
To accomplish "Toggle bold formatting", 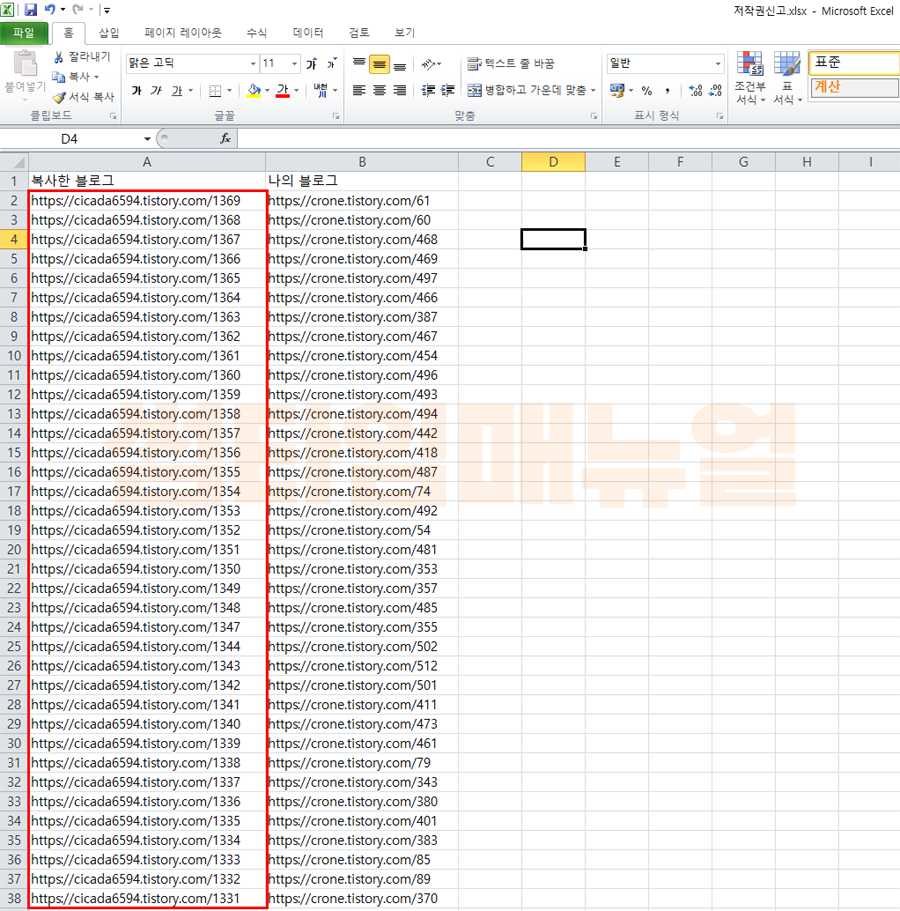I will (x=137, y=91).
